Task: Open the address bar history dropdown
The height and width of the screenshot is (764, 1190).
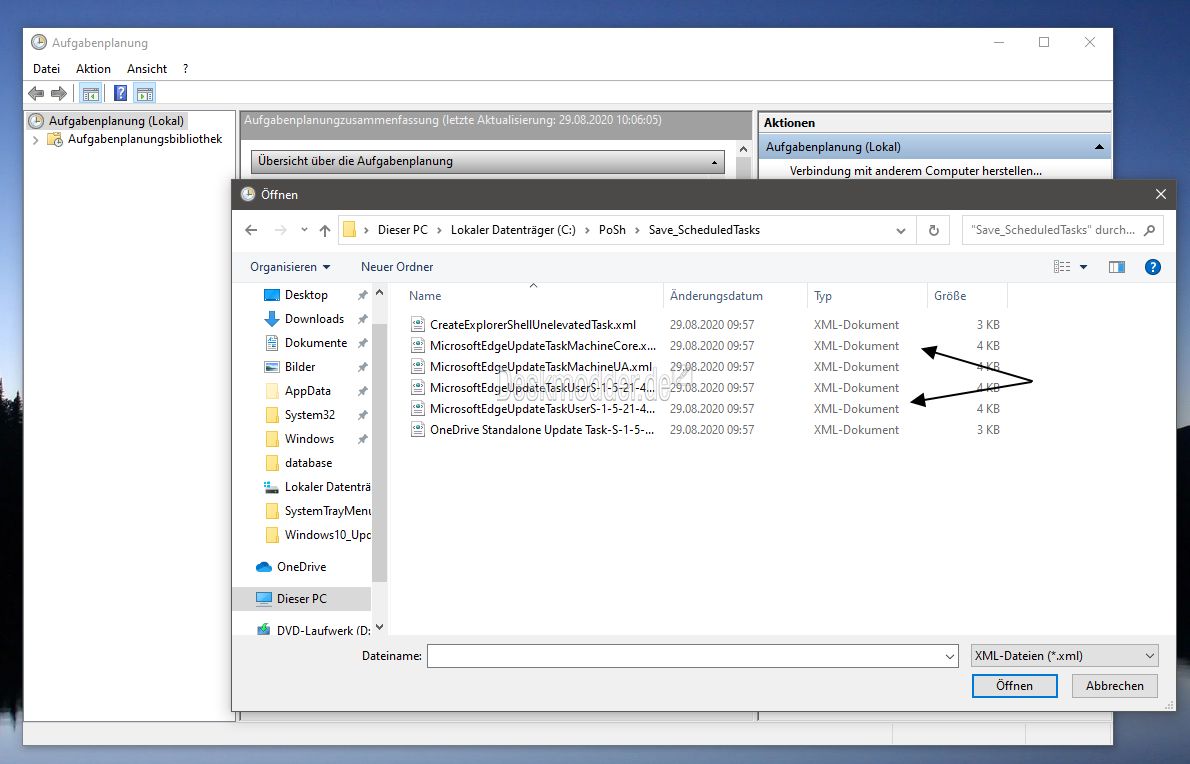Action: click(x=901, y=231)
